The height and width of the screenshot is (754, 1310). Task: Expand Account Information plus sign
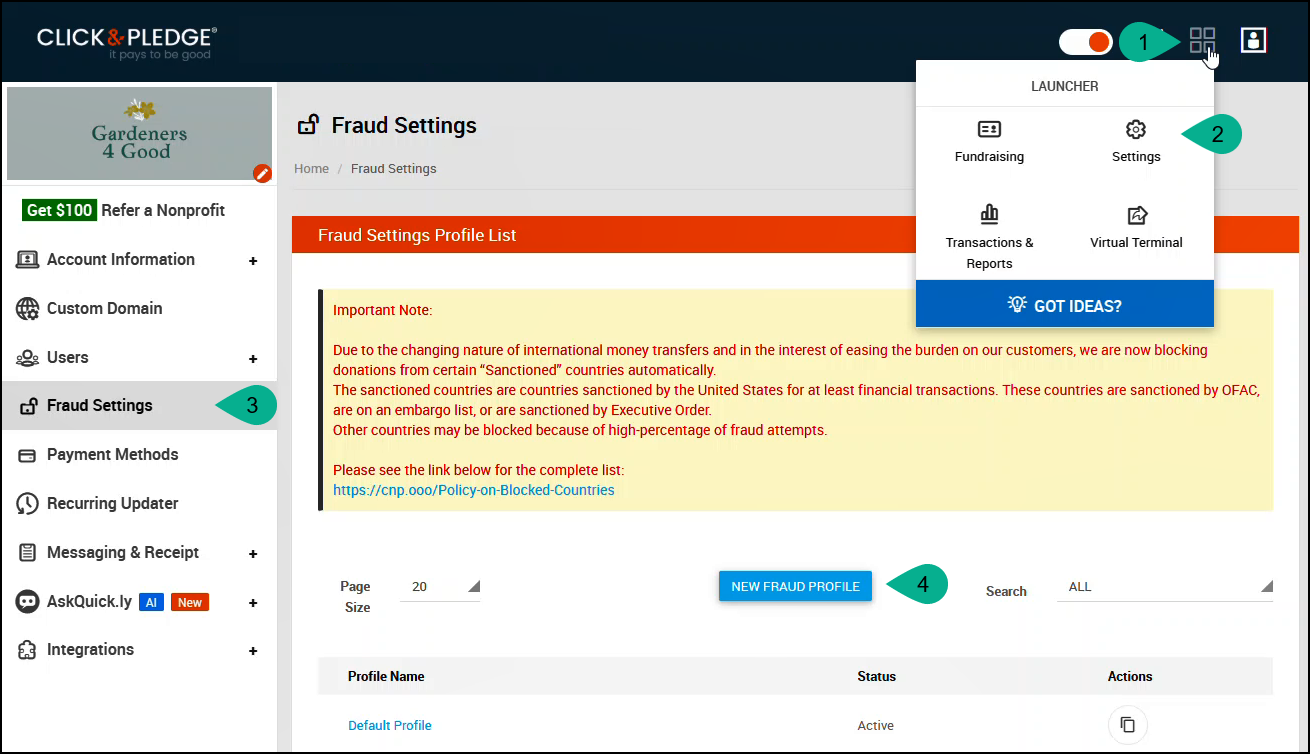pos(253,261)
